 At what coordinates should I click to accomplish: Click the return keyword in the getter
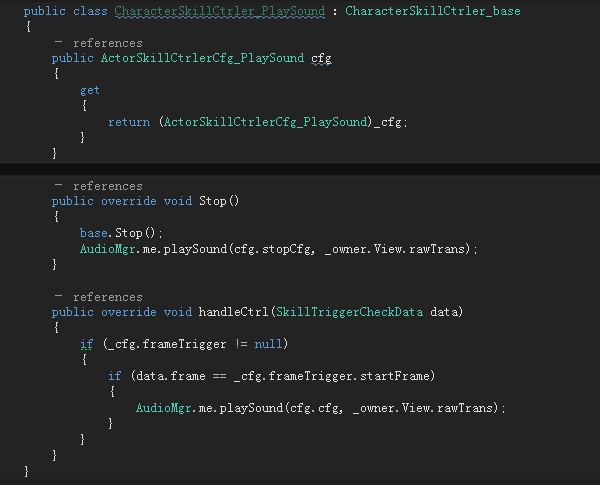click(128, 122)
